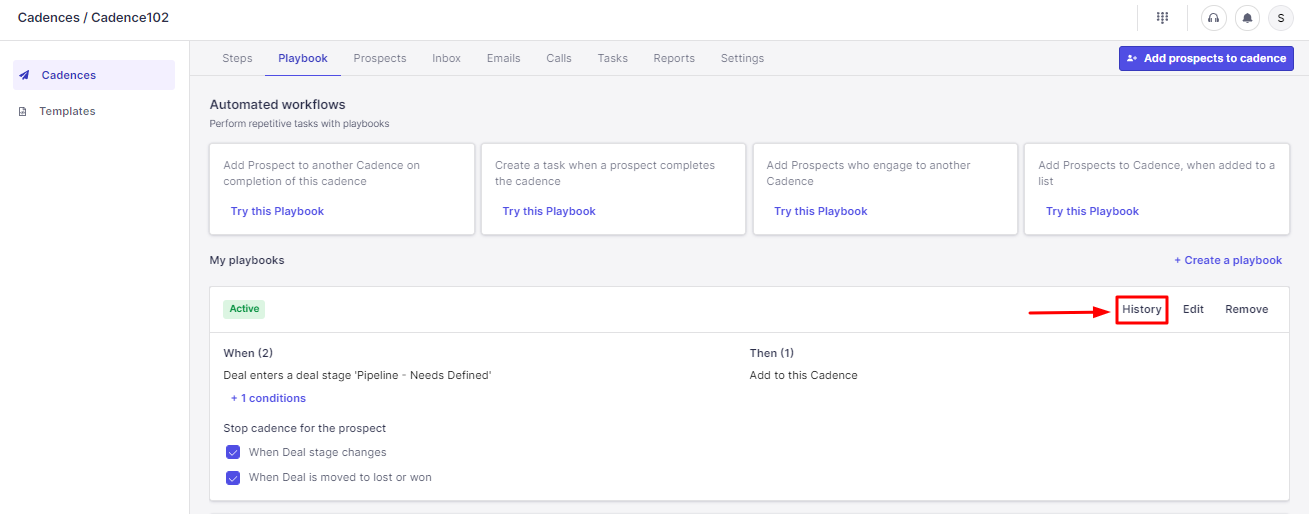Open the notifications bell
Image resolution: width=1309 pixels, height=514 pixels.
(1247, 18)
